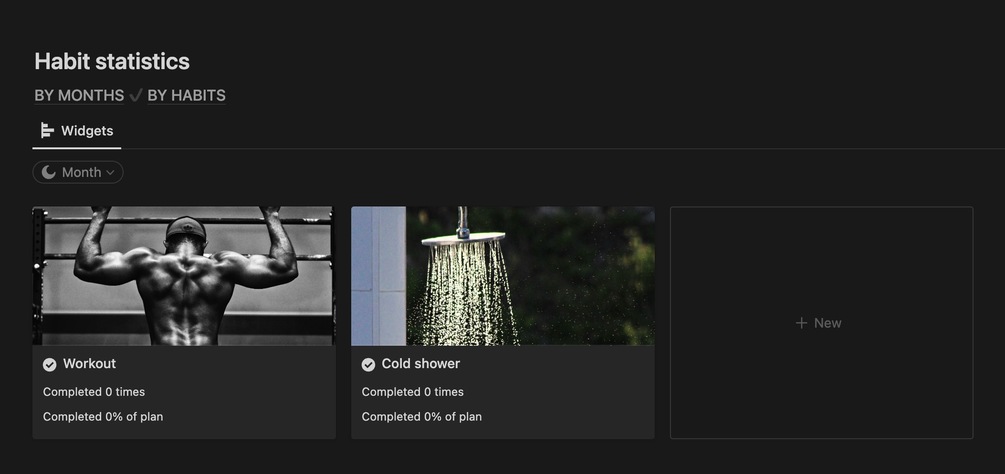This screenshot has height=474, width=1005.
Task: Open the Workout card title
Action: pos(90,364)
